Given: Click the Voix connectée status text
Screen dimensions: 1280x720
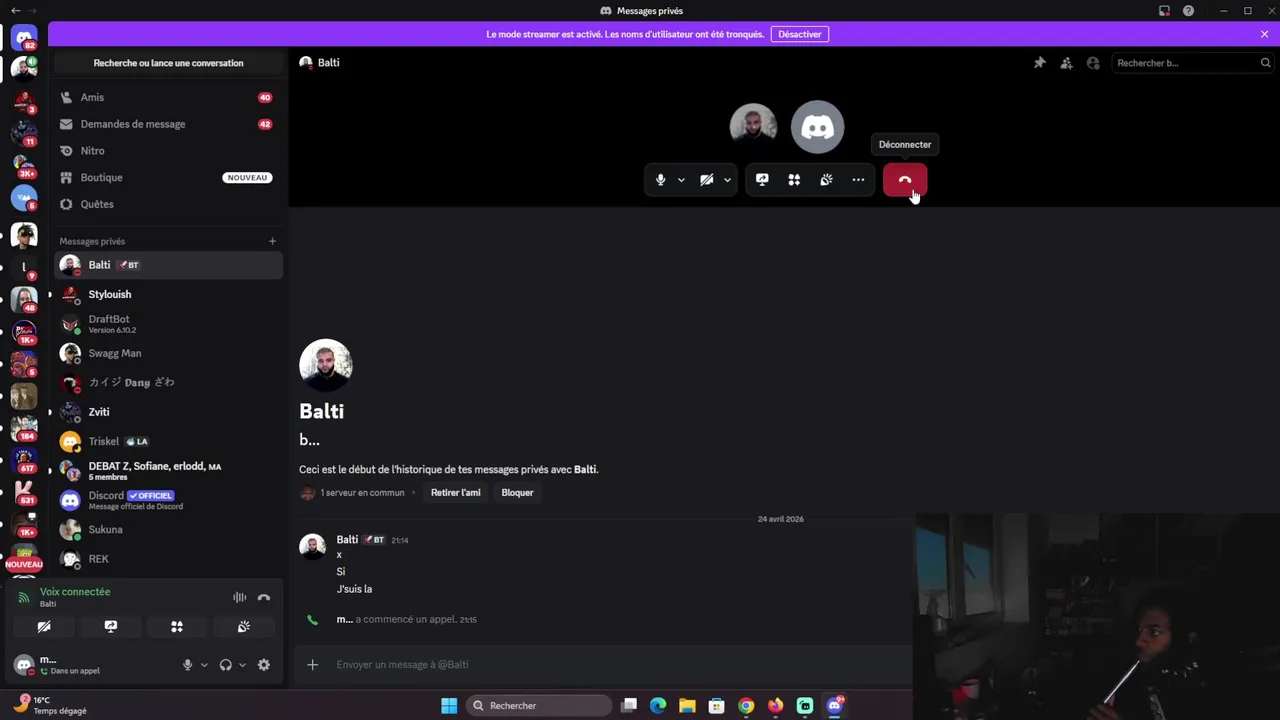Looking at the screenshot, I should click(75, 592).
